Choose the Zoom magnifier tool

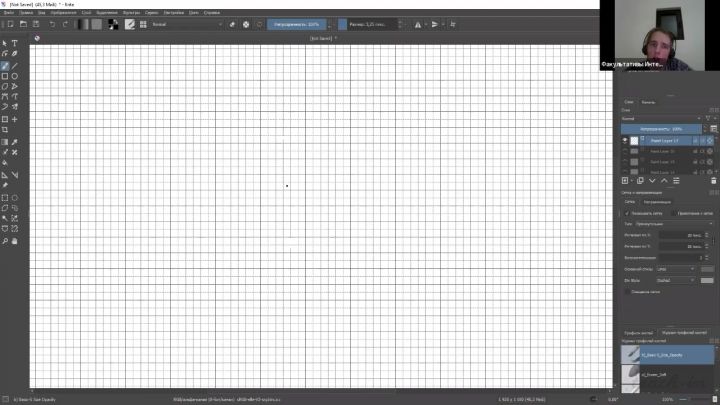[x=5, y=240]
